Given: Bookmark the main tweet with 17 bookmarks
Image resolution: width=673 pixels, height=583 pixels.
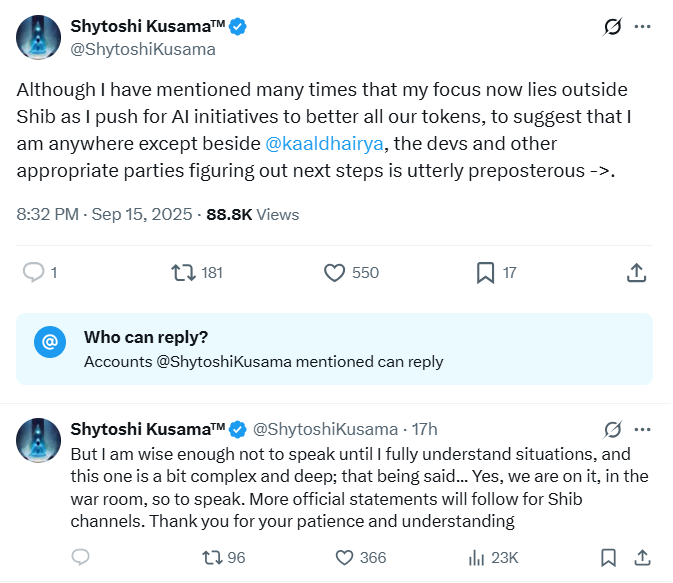Looking at the screenshot, I should coord(485,273).
